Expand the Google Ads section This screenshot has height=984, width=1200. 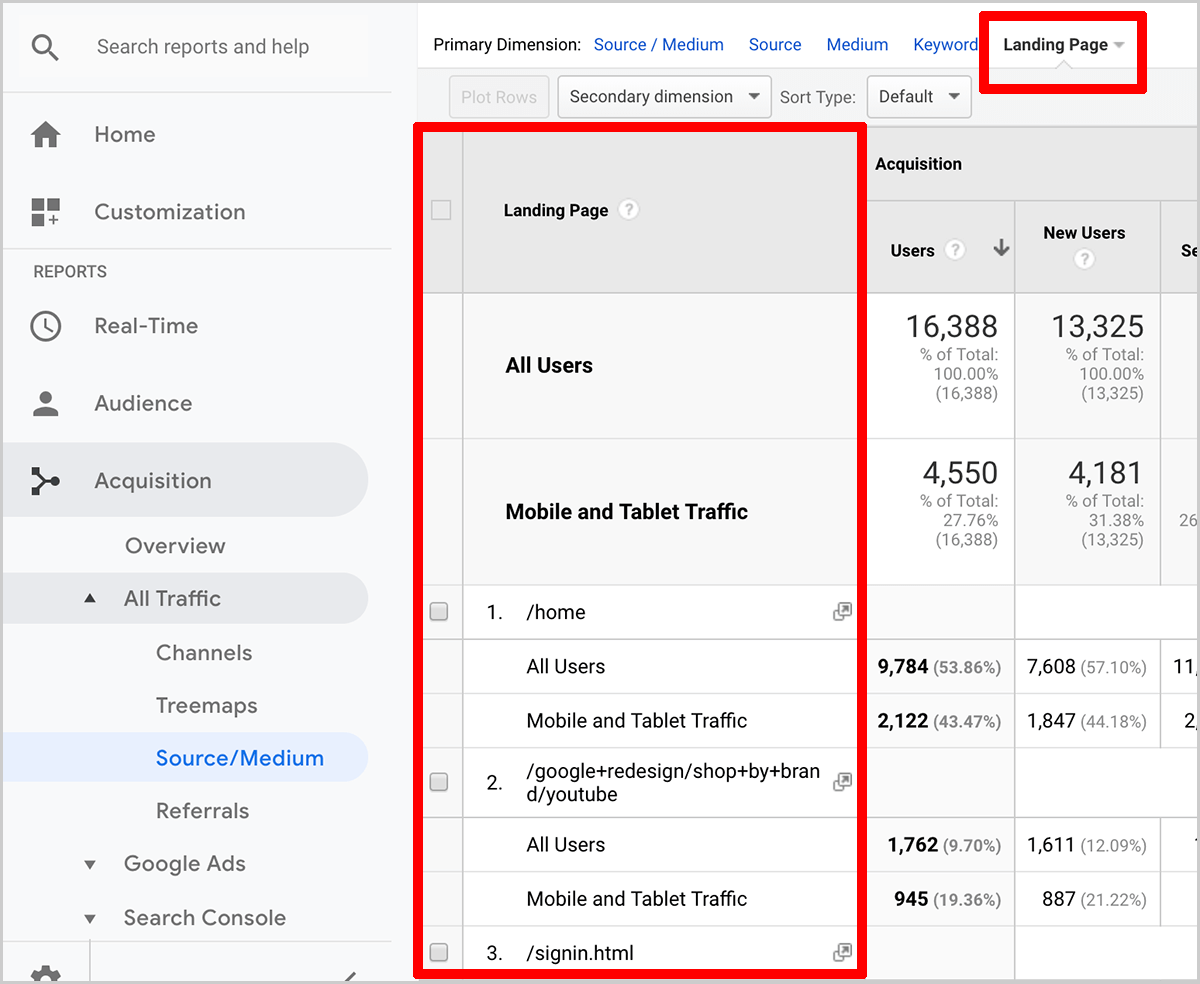pyautogui.click(x=90, y=865)
